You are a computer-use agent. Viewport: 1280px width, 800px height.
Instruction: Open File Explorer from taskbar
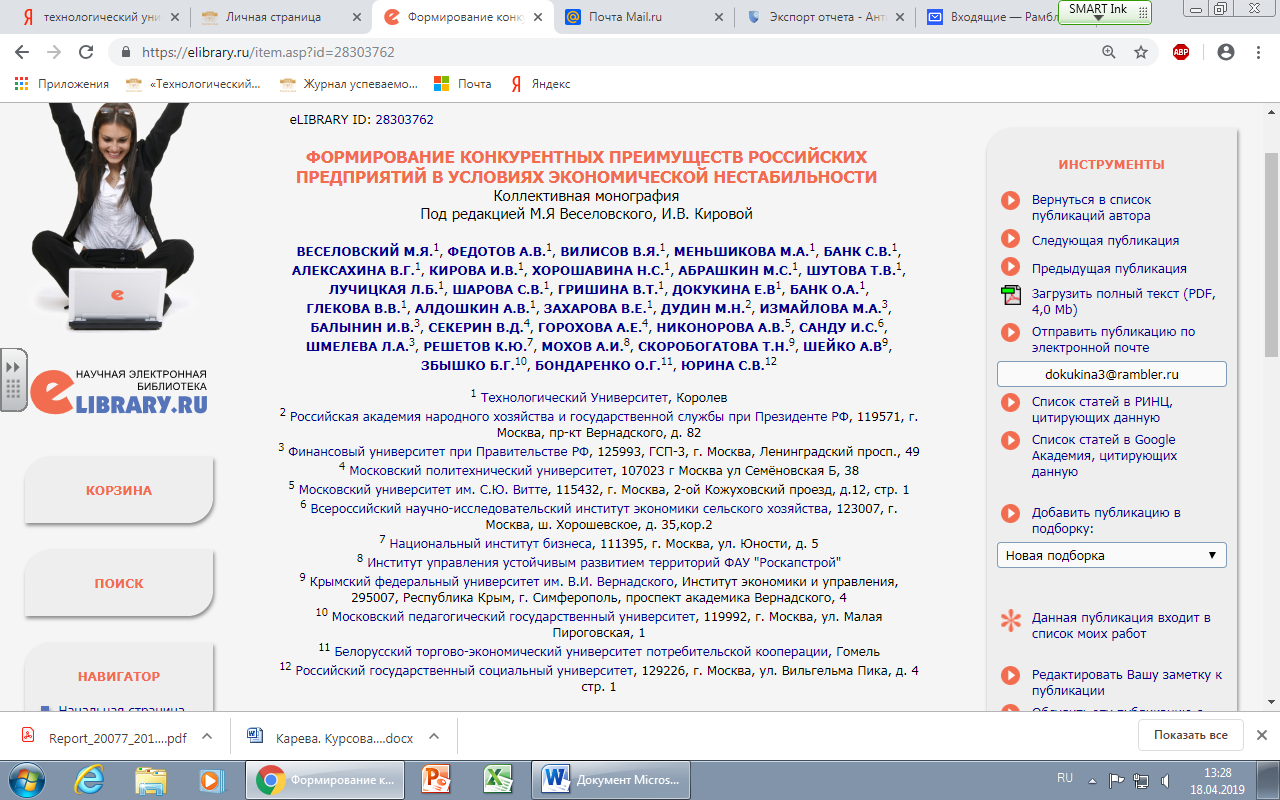click(x=150, y=778)
